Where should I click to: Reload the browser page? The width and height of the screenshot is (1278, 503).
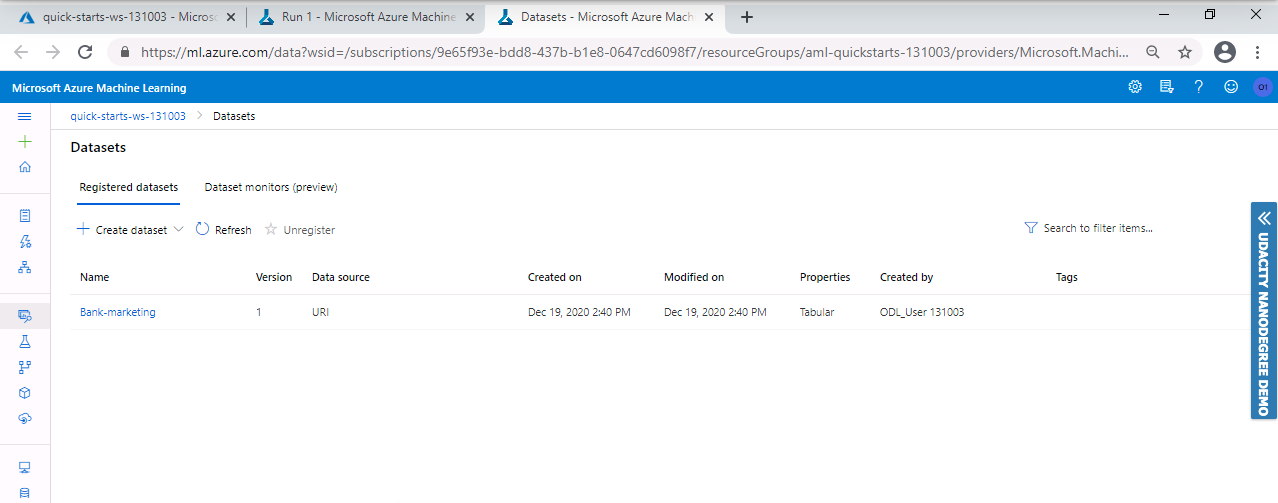pyautogui.click(x=85, y=52)
